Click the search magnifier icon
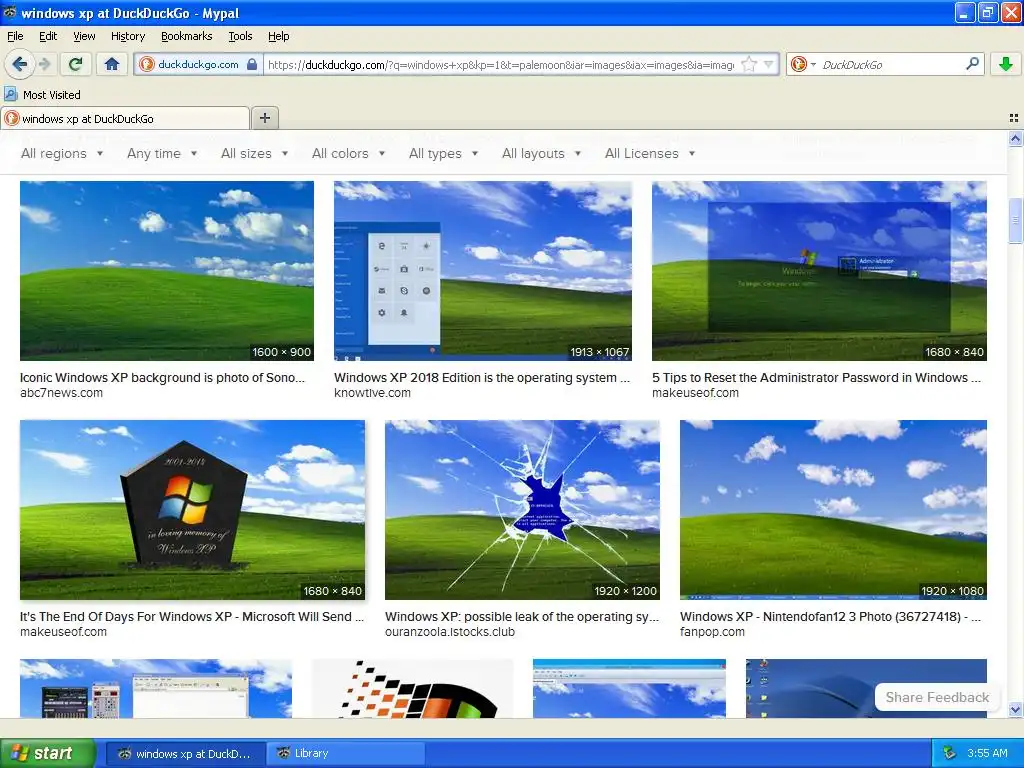1024x768 pixels. pyautogui.click(x=972, y=63)
